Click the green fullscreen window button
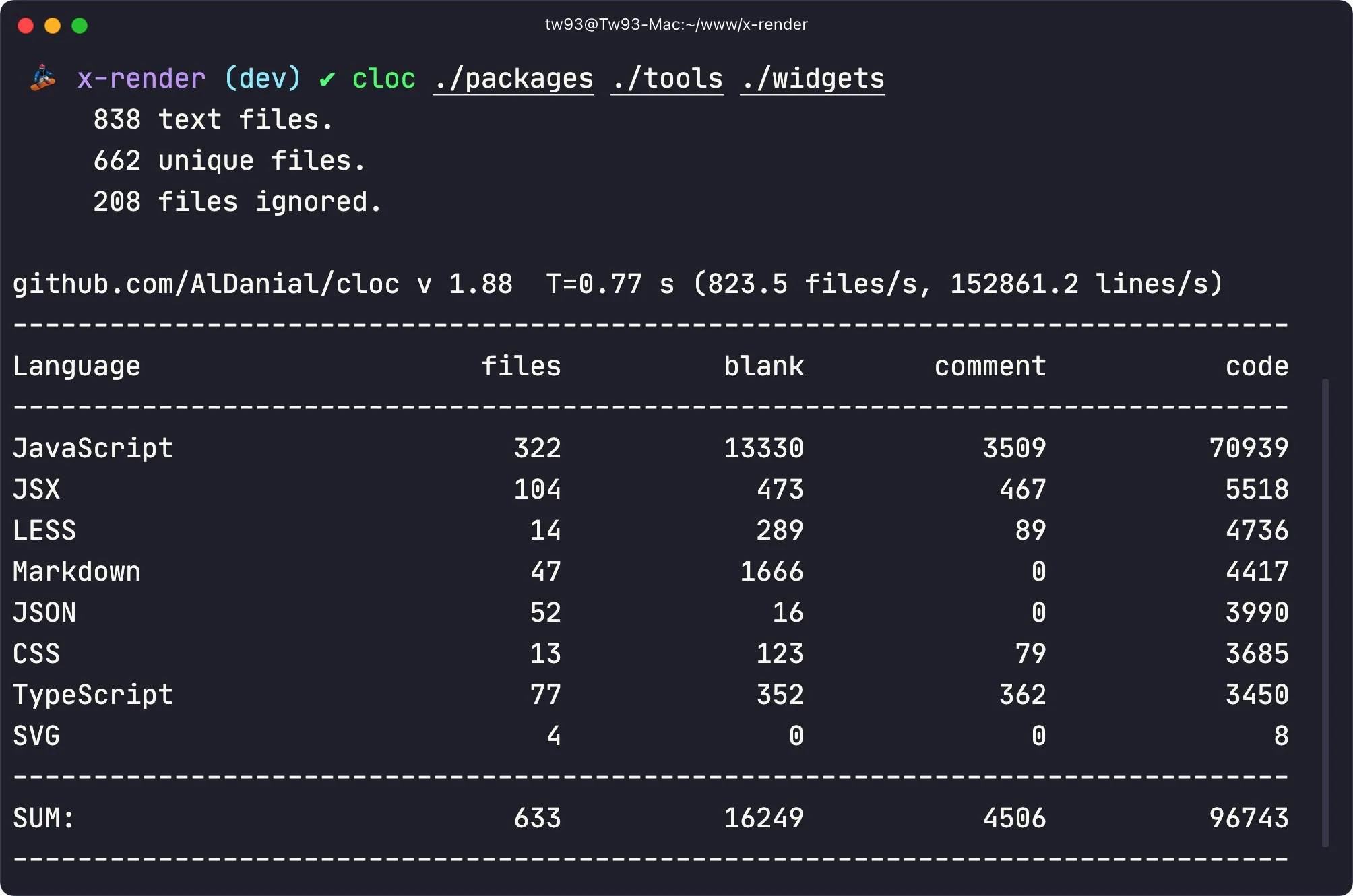Screen dimensions: 1353x896 click(80, 26)
